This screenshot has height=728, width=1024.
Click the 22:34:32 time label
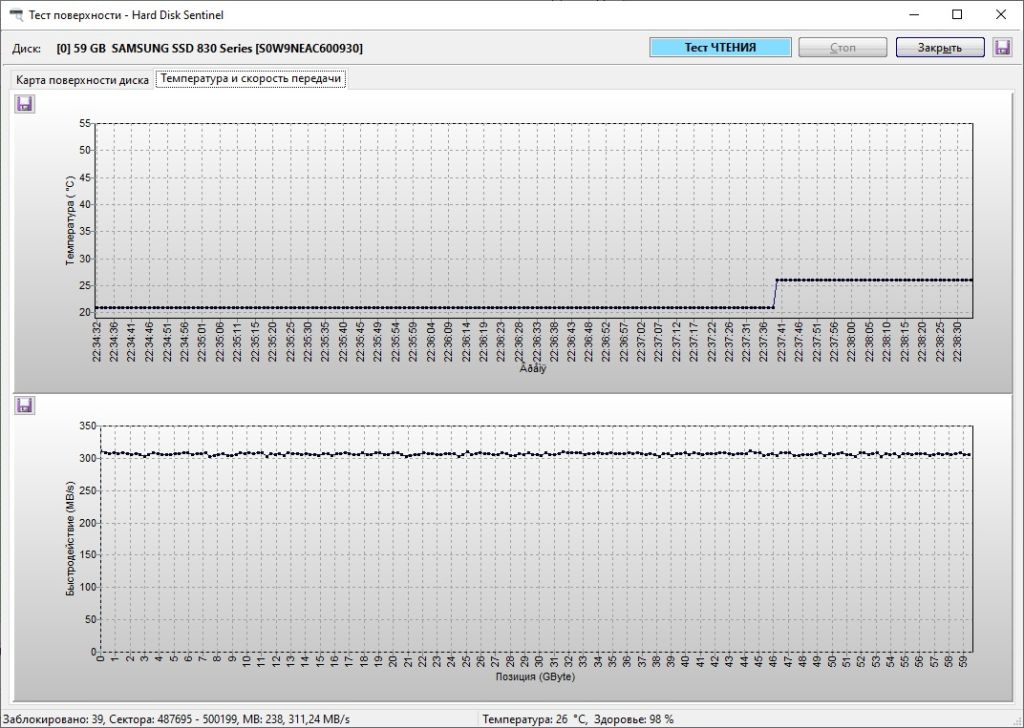(x=97, y=342)
